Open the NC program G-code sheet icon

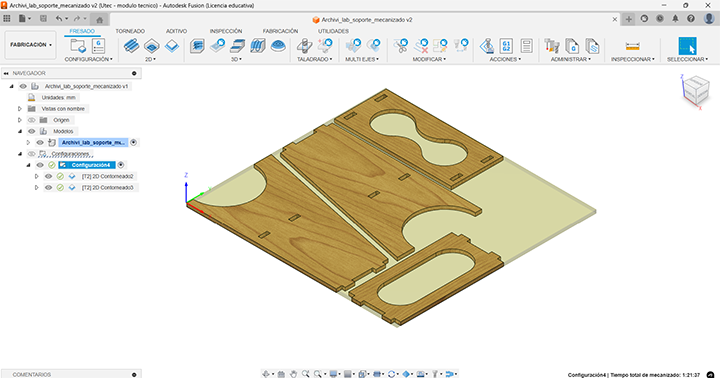pyautogui.click(x=98, y=46)
